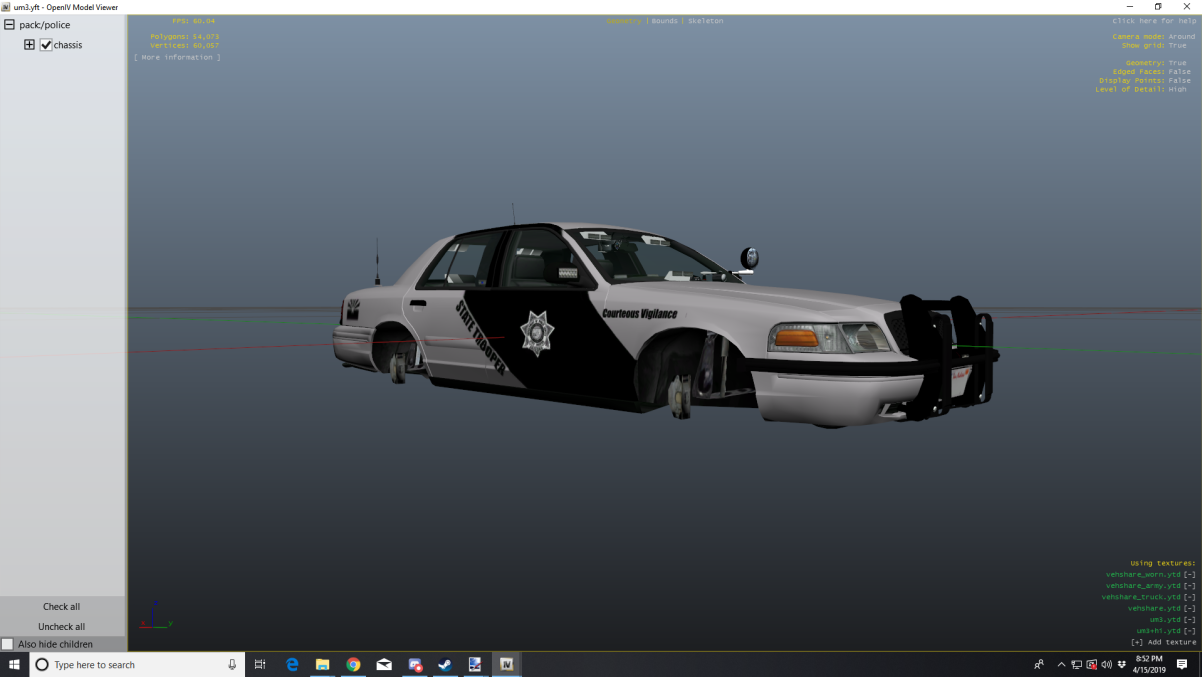Click the OpenIV taskbar icon
The height and width of the screenshot is (677, 1202).
click(506, 664)
